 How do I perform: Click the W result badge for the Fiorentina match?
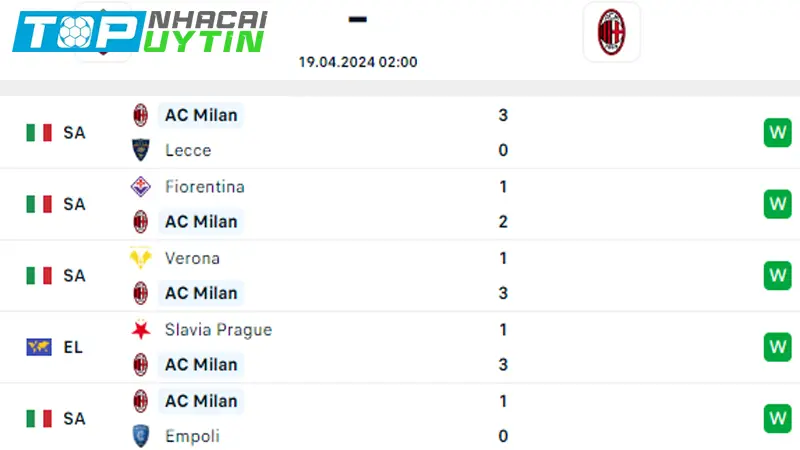tap(777, 204)
